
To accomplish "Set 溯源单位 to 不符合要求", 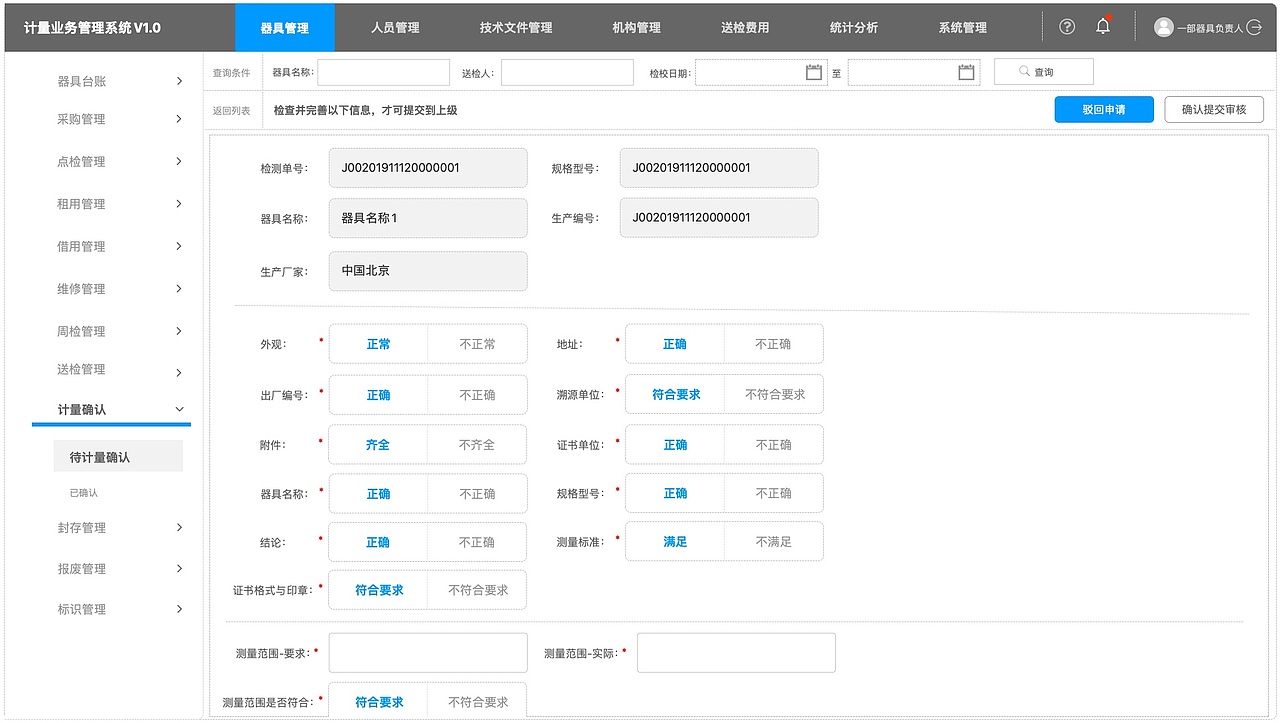I will pos(774,395).
